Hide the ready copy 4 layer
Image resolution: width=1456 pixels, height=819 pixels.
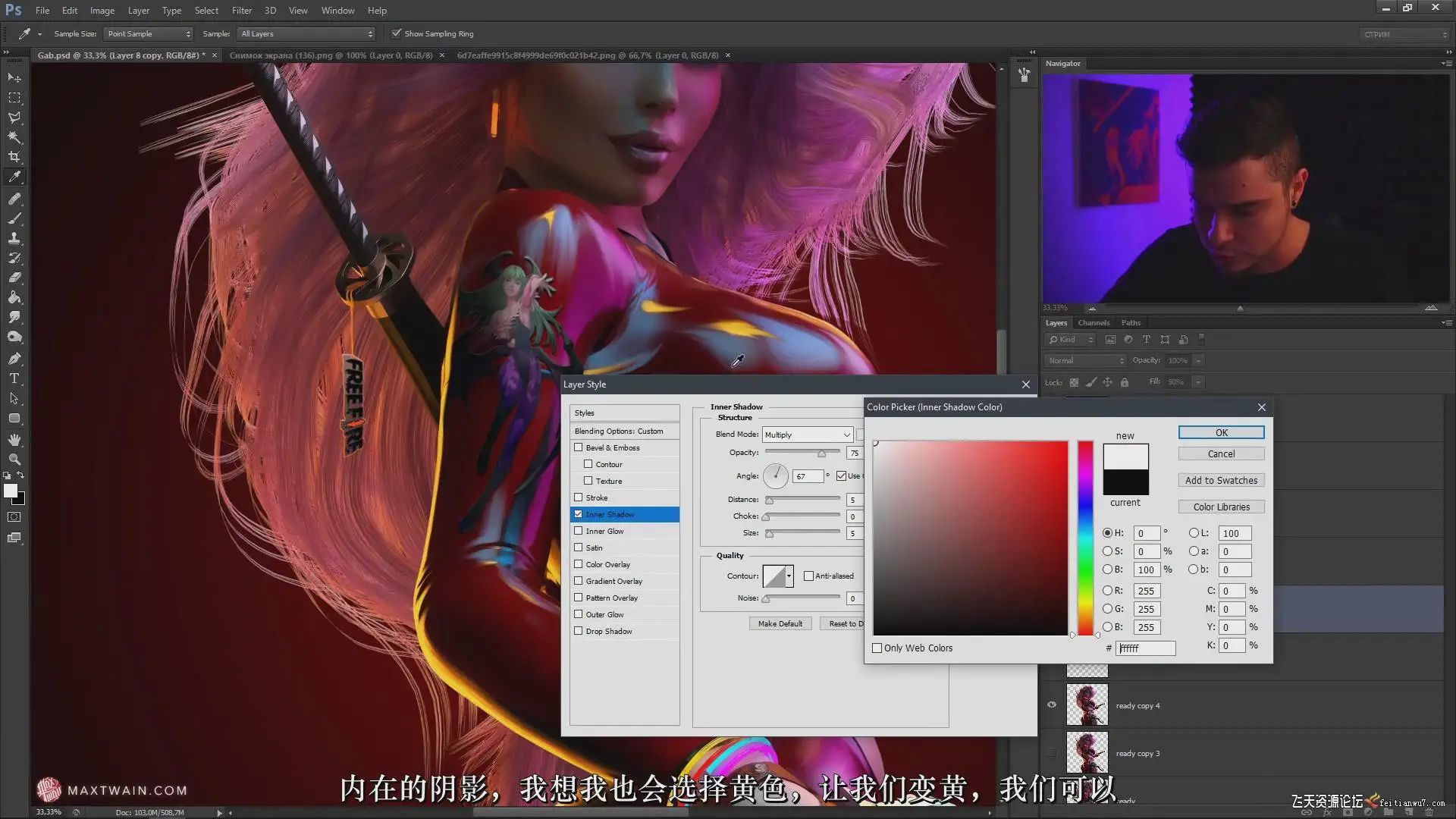tap(1052, 705)
